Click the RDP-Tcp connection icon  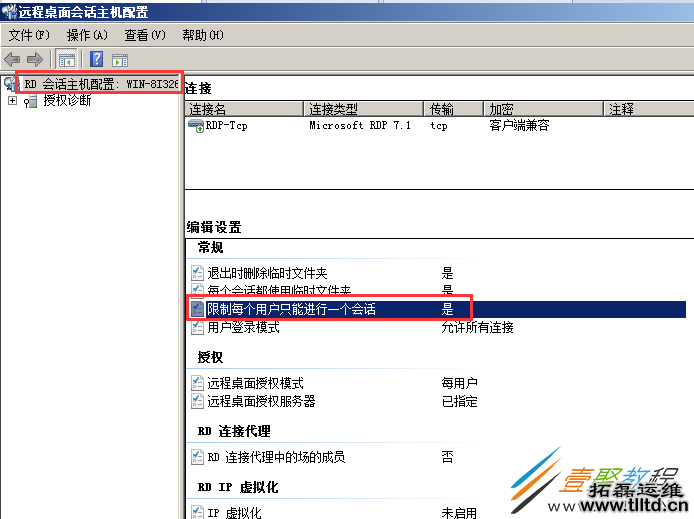(196, 126)
